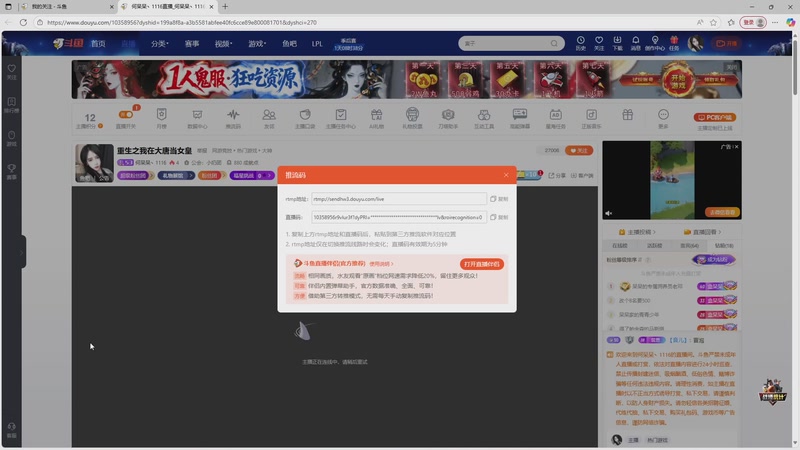Open 任务 red gift icon in header

click(674, 43)
